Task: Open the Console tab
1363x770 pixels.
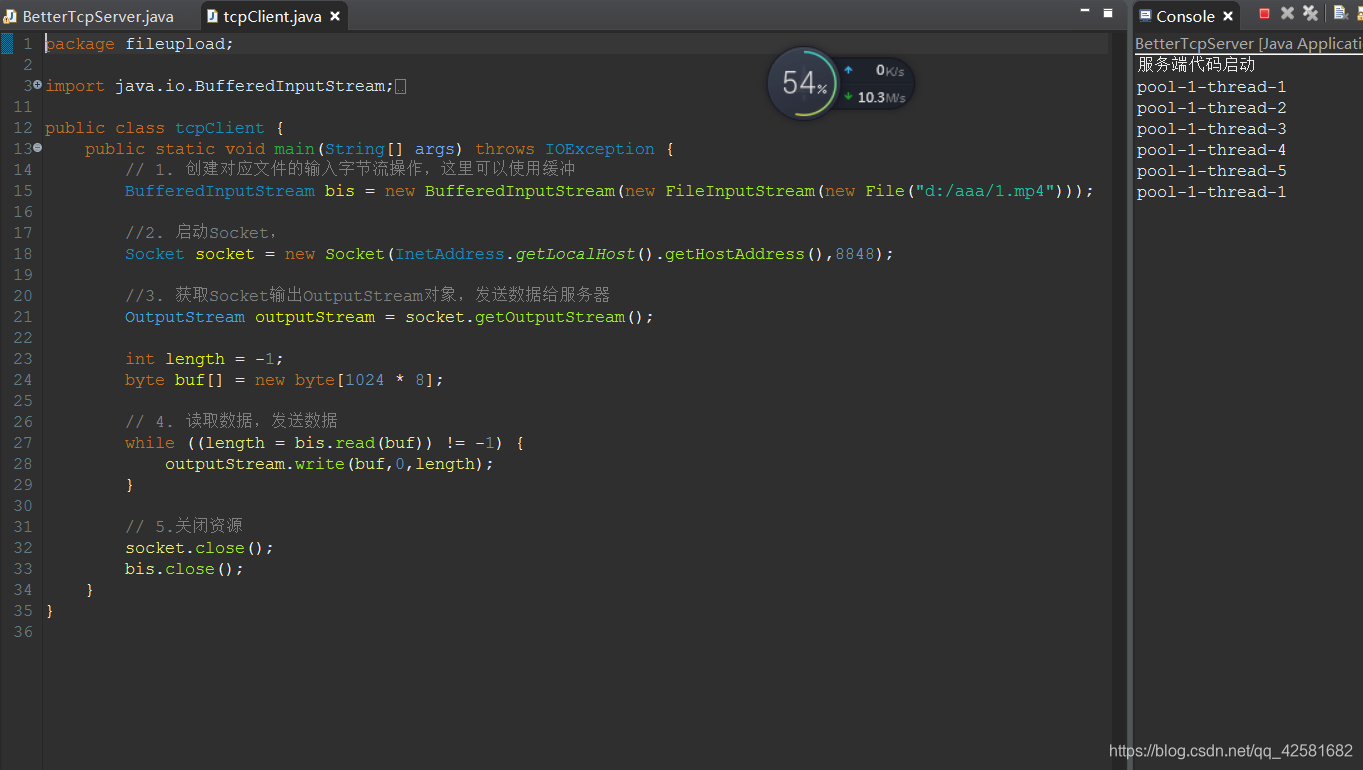Action: click(x=1185, y=16)
